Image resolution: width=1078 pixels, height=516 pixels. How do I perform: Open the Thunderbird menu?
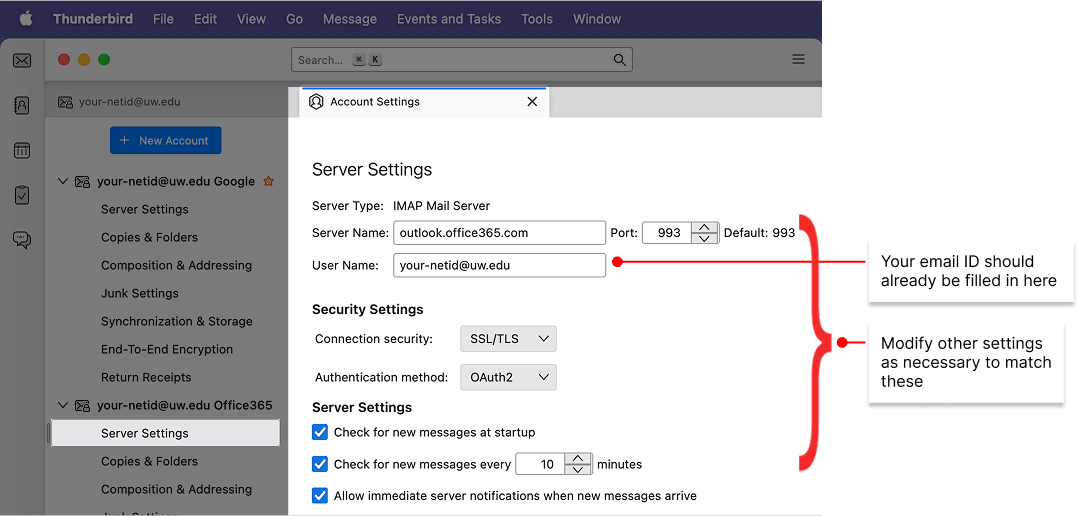click(93, 19)
